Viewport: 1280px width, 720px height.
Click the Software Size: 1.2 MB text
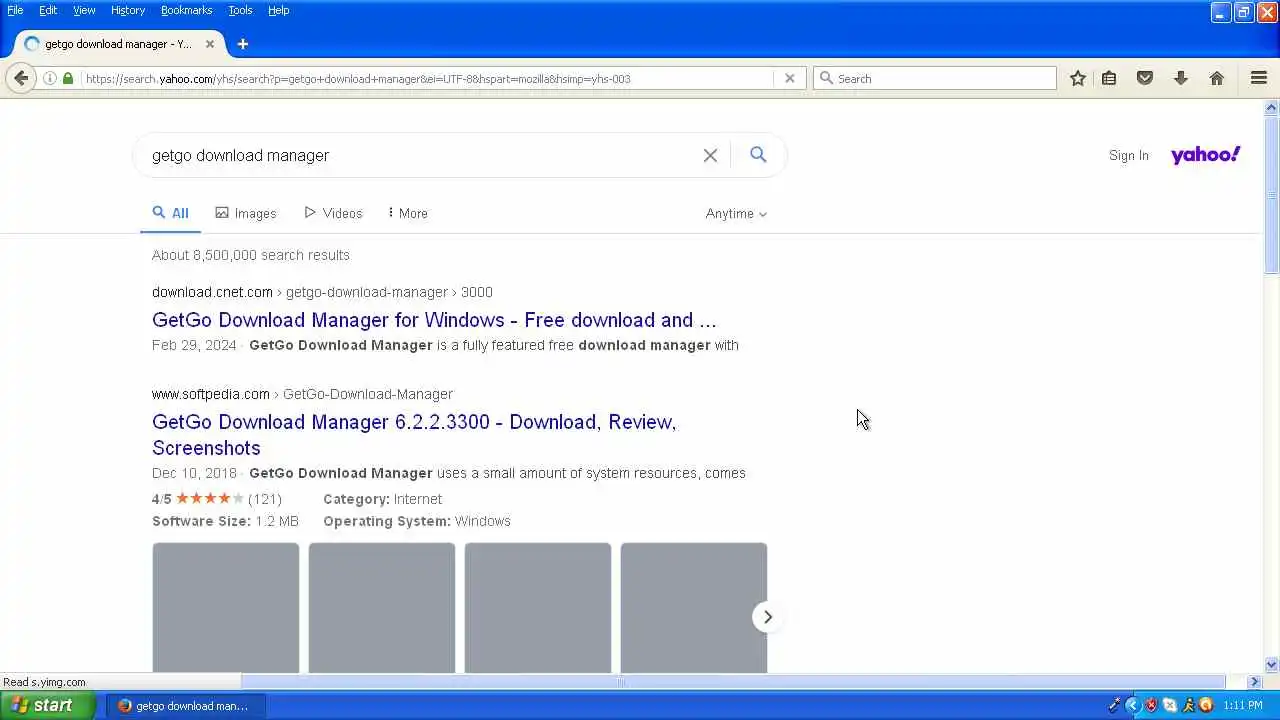[225, 521]
